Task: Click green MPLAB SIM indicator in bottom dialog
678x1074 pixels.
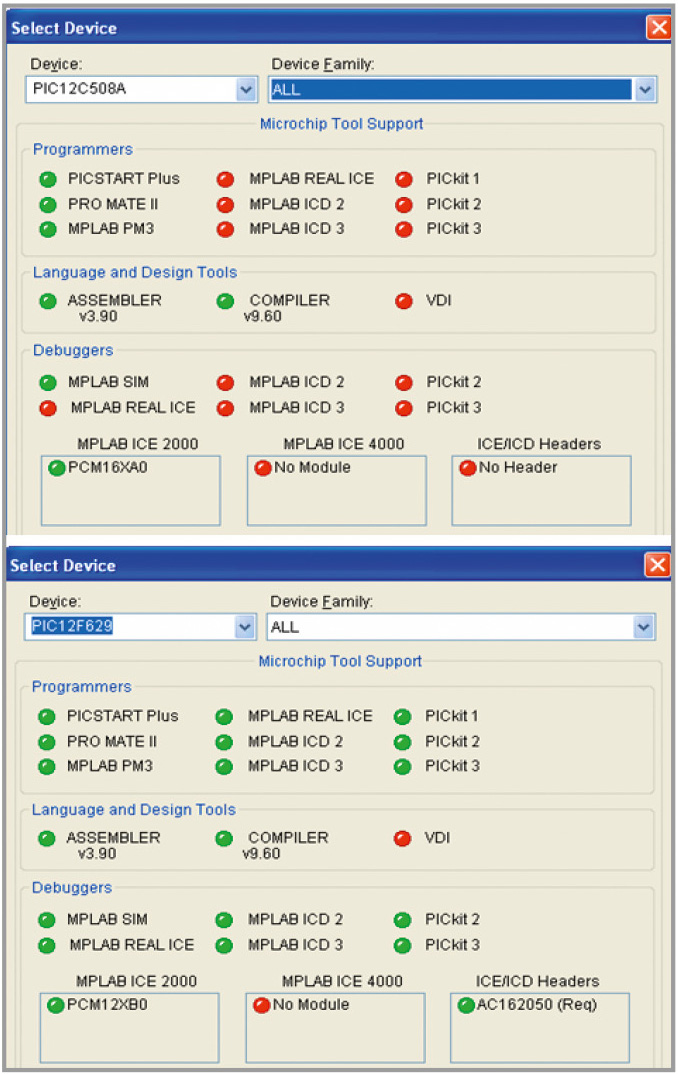Action: pos(46,920)
